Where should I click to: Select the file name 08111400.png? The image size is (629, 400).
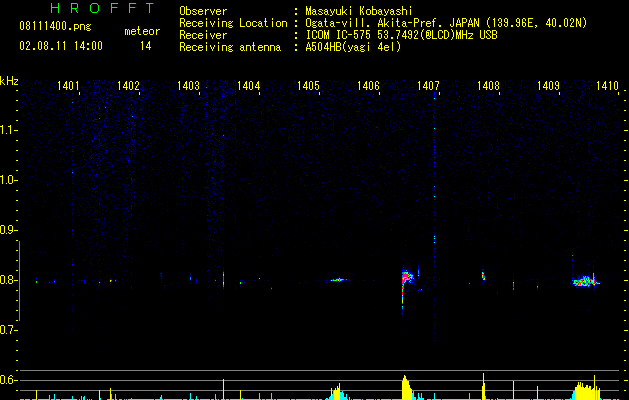click(x=55, y=27)
